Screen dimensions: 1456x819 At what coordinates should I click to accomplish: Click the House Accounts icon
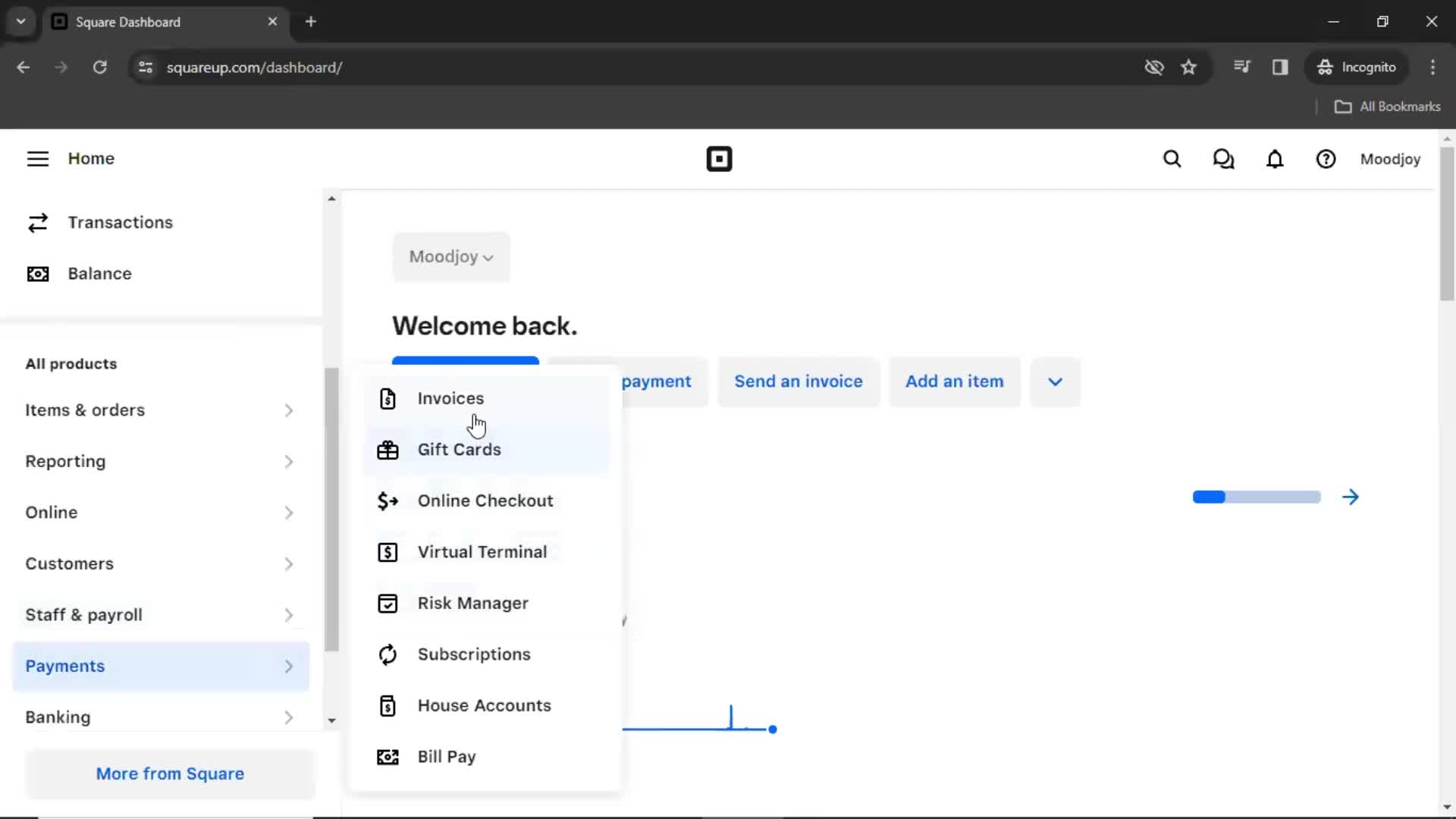[x=387, y=705]
